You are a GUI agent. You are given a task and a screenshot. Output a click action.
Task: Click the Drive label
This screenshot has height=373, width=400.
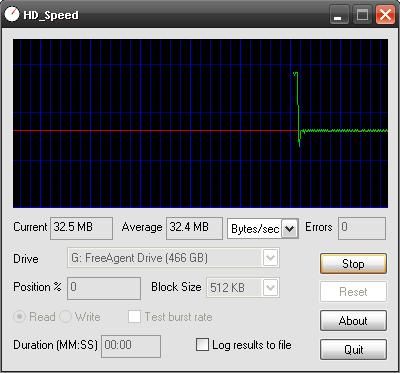tap(26, 259)
